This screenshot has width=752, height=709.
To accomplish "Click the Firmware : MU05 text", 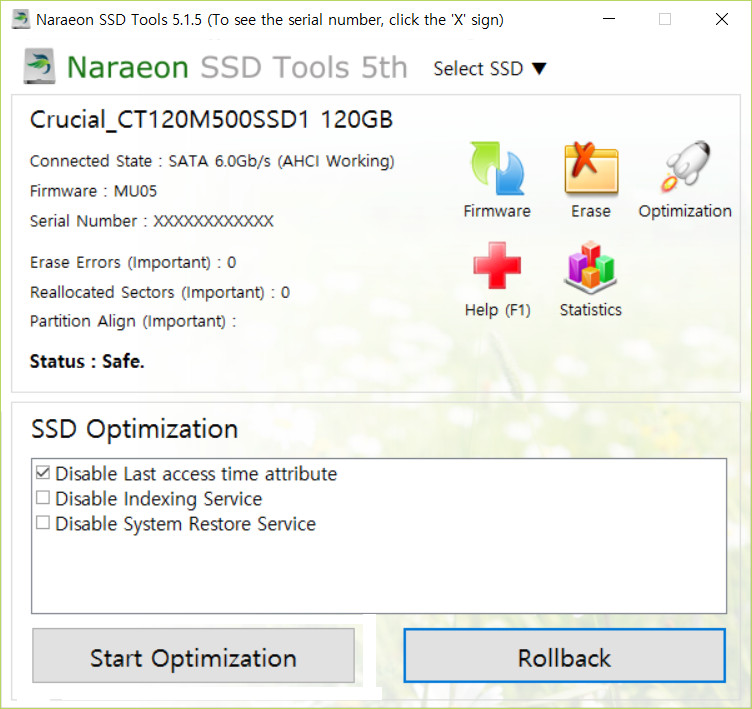I will tap(93, 191).
